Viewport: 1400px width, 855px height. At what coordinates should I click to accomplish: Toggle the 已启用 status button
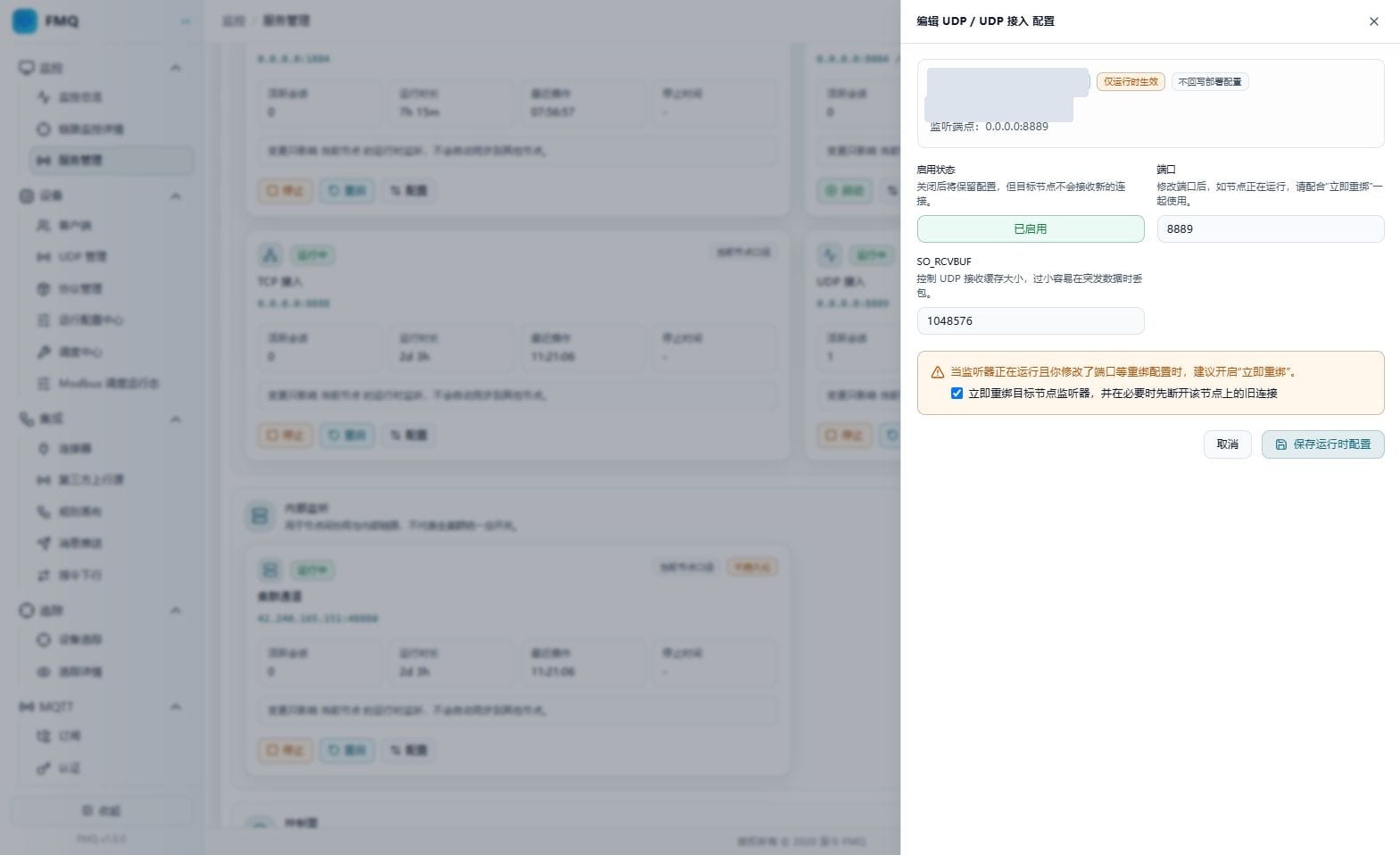pyautogui.click(x=1030, y=228)
